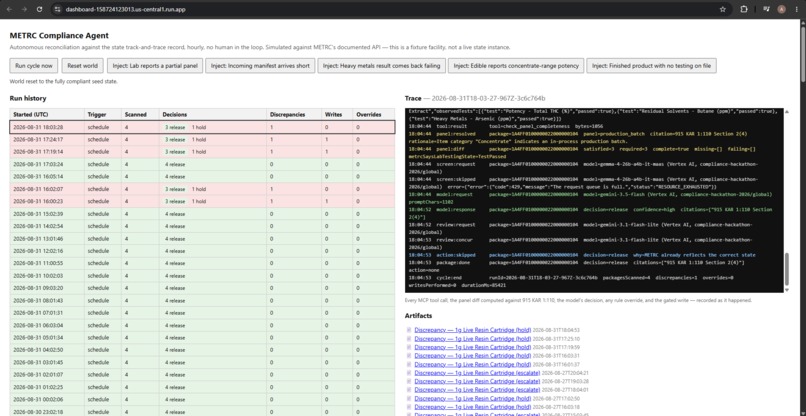Open the browser profile avatar
806x416 pixels.
(781, 9)
